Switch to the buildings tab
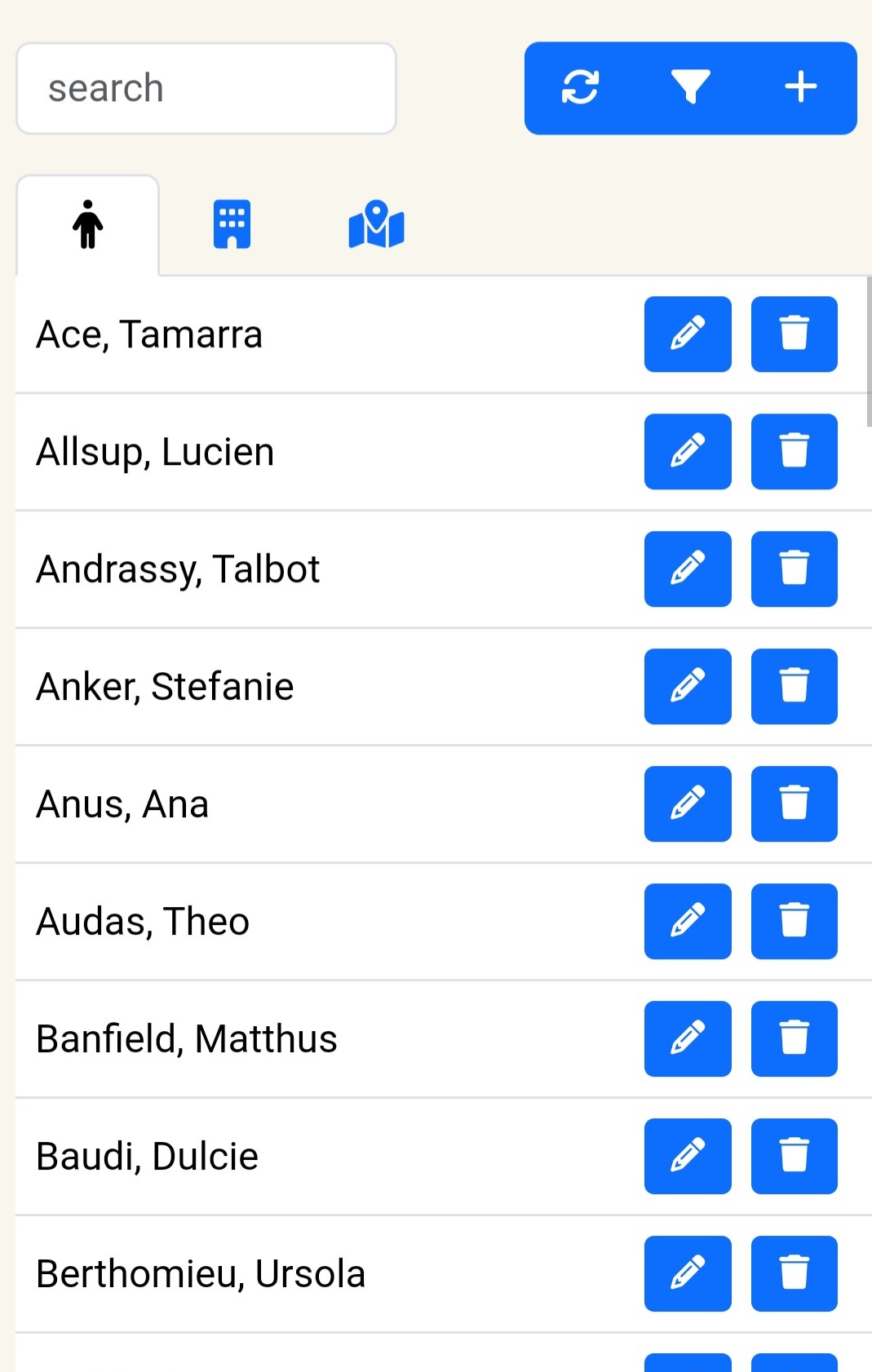 click(x=232, y=224)
